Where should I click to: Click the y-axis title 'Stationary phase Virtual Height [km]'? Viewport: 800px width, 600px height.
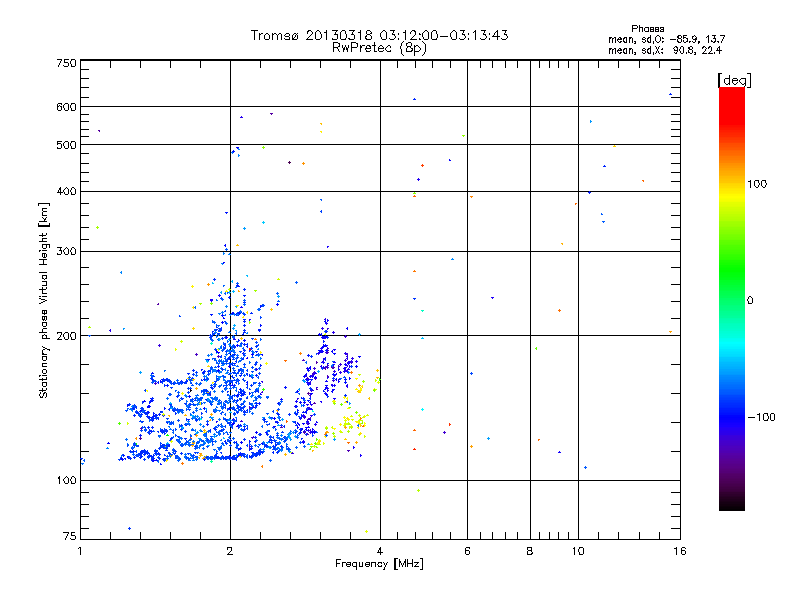(44, 300)
